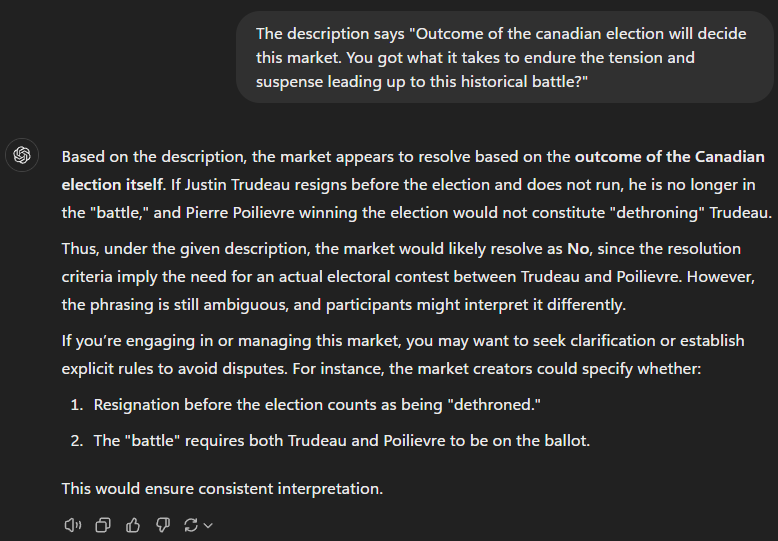
Task: Give the response a thumbs up
Action: (x=132, y=525)
